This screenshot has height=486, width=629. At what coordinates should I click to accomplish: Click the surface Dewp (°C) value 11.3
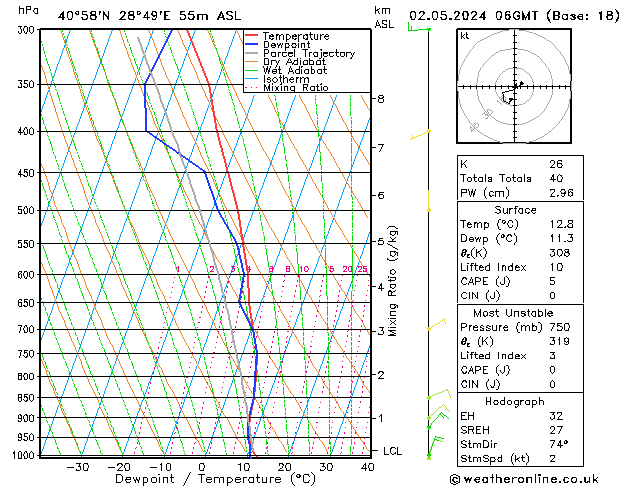tap(561, 239)
